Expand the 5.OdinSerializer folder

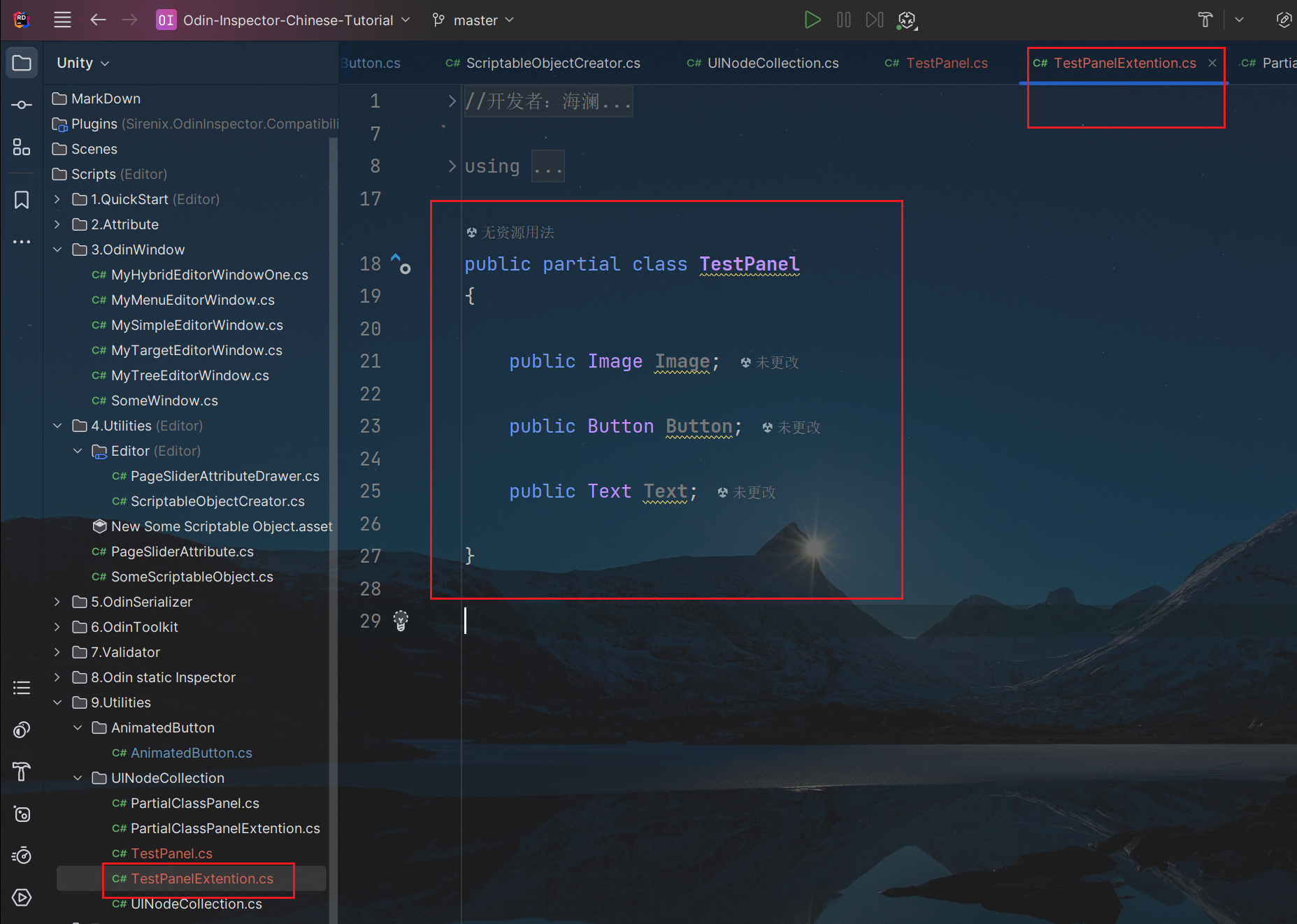tap(58, 602)
